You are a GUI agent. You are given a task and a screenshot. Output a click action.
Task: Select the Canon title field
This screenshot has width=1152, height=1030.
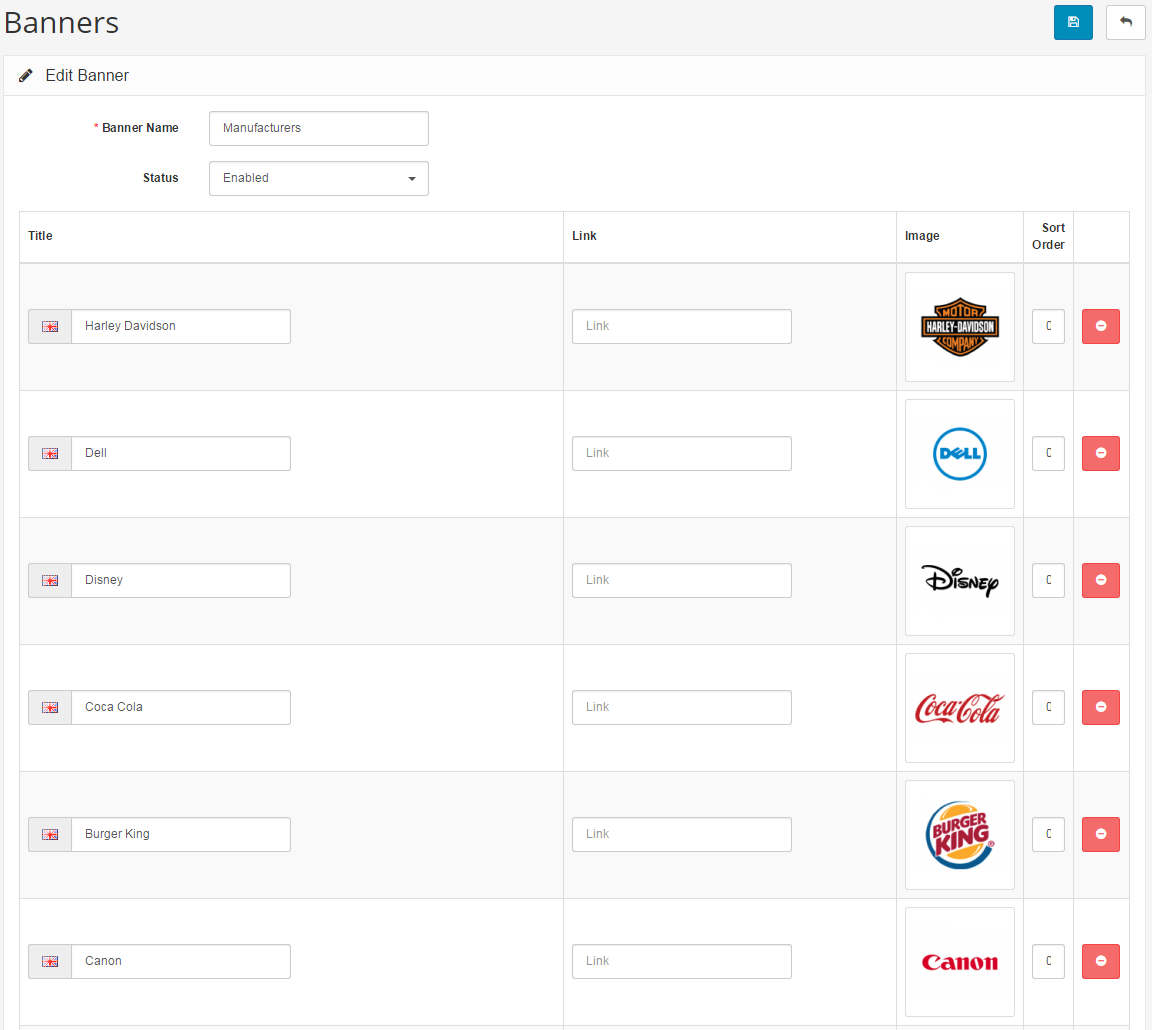[x=181, y=962]
